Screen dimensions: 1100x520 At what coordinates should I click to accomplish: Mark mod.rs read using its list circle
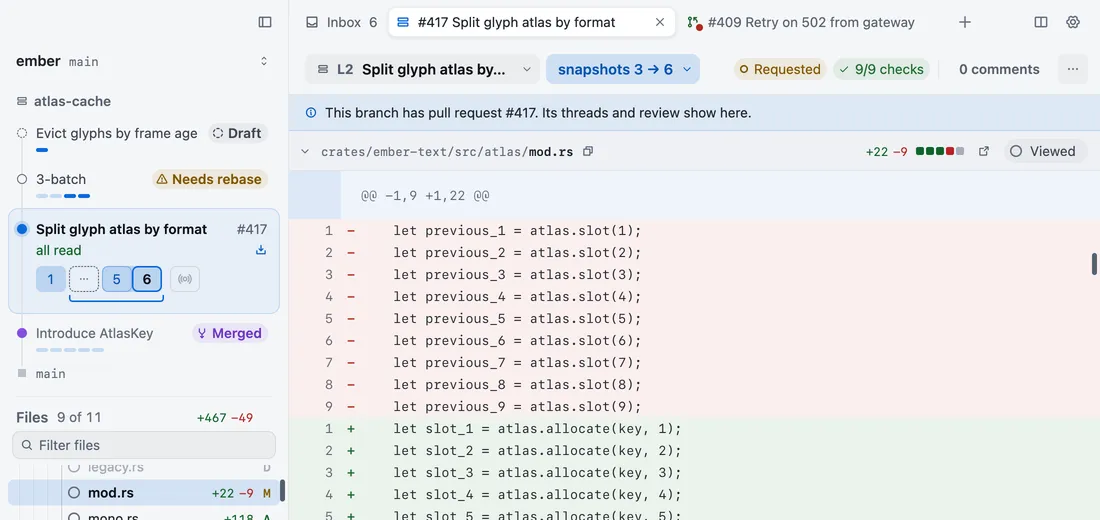coord(74,493)
